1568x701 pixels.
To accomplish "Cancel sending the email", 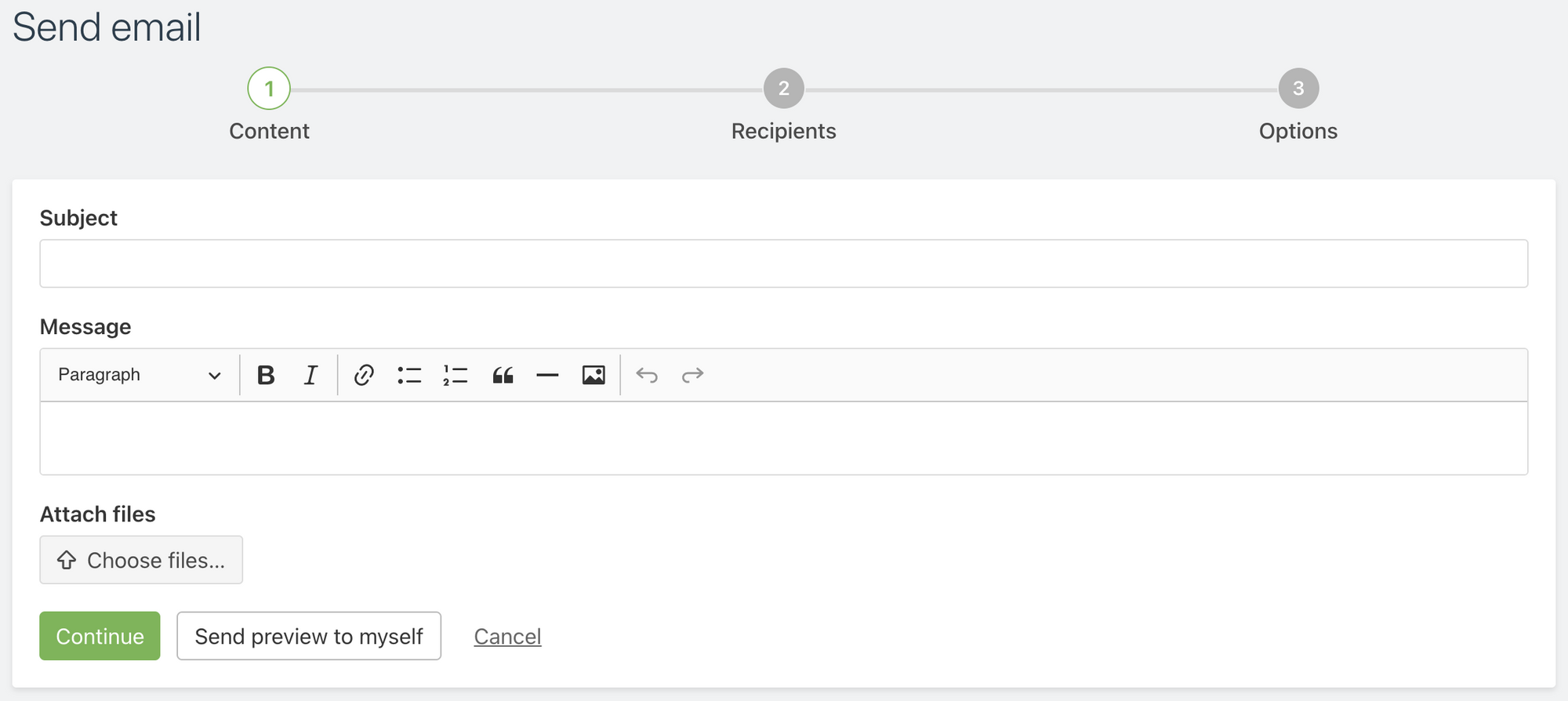I will [507, 636].
